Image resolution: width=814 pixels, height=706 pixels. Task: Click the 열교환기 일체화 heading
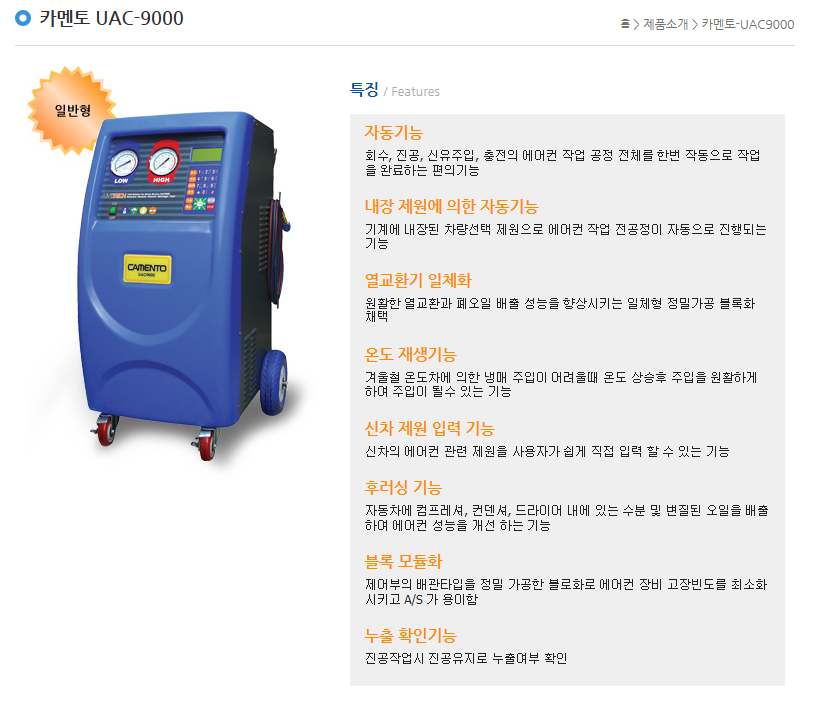tap(418, 280)
